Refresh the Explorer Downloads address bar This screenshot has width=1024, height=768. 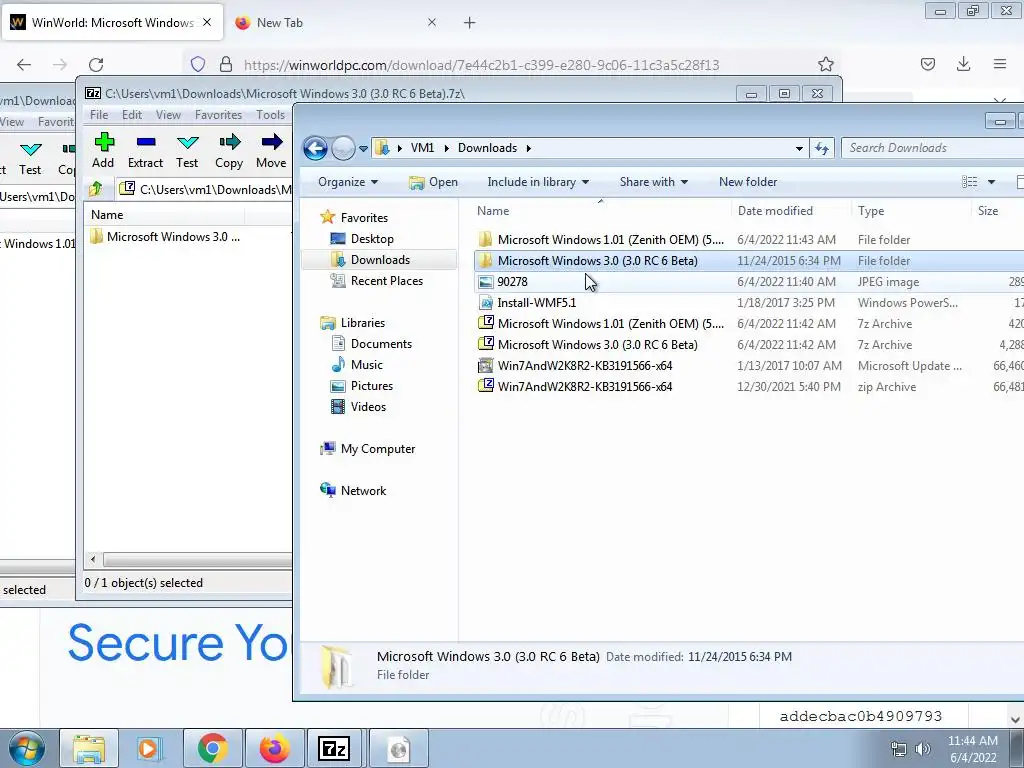(x=822, y=148)
